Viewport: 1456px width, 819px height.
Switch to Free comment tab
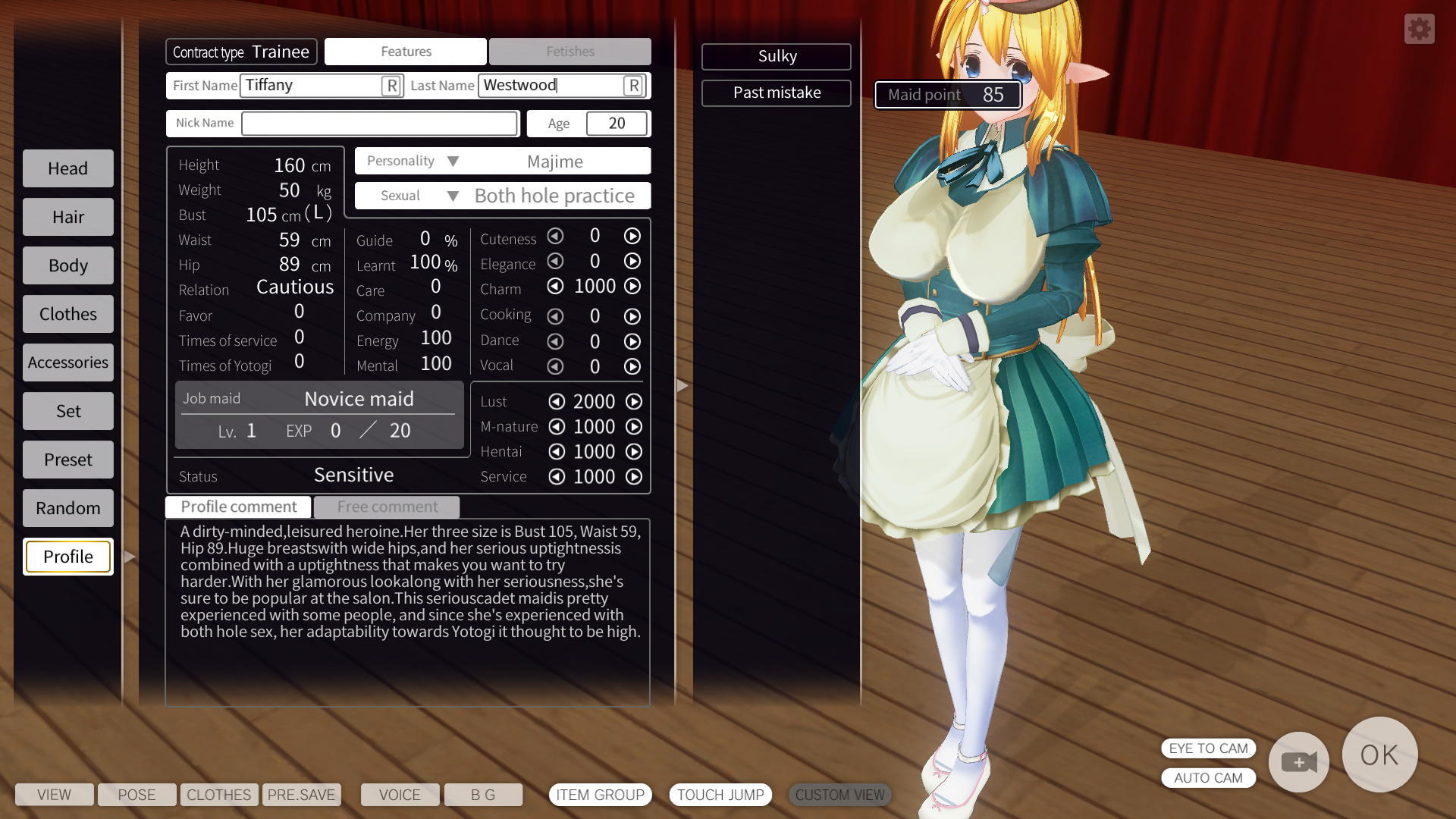click(x=387, y=507)
